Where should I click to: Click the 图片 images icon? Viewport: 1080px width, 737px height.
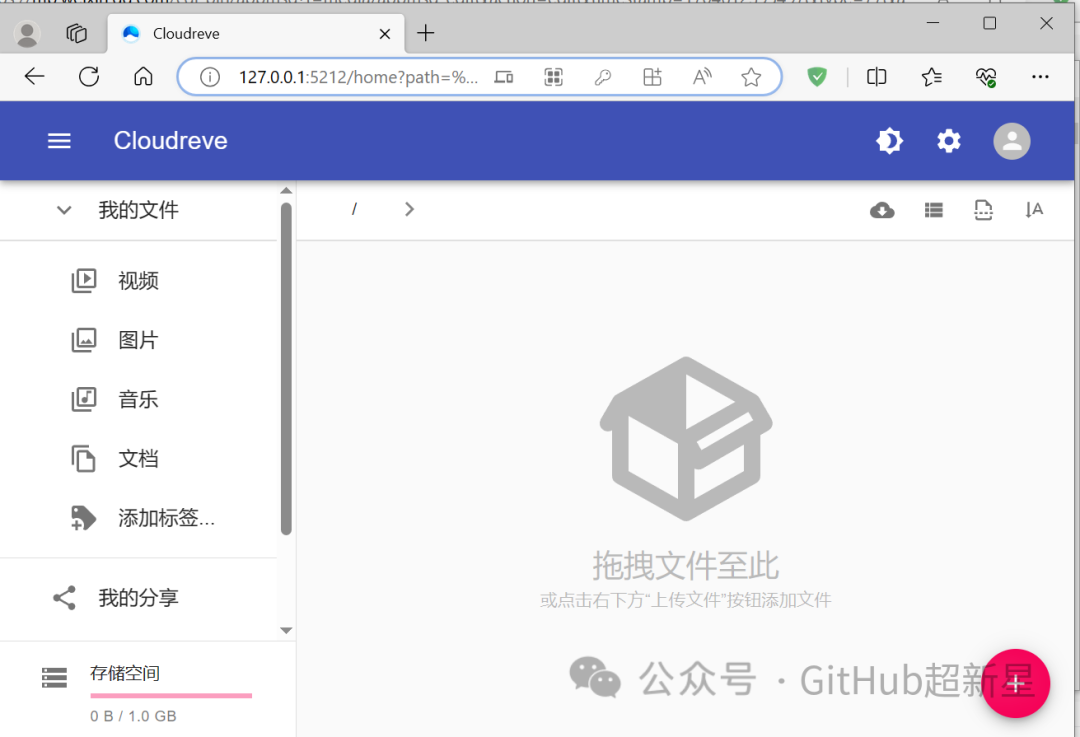coord(84,340)
